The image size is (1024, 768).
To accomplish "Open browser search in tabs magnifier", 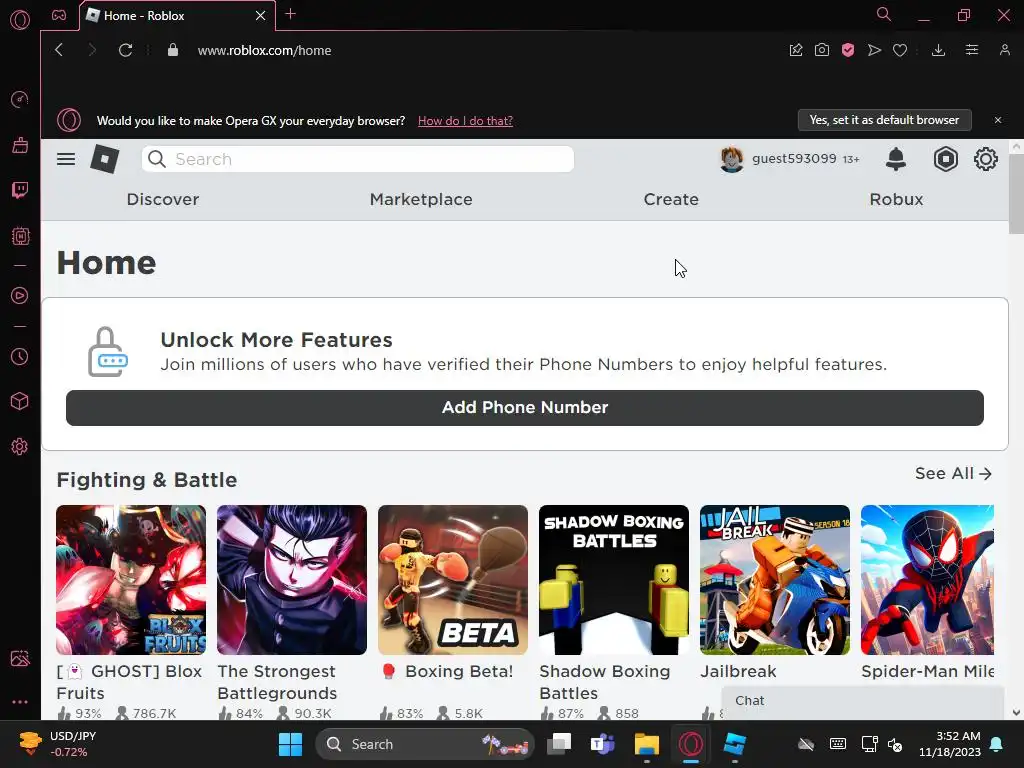I will coord(883,14).
